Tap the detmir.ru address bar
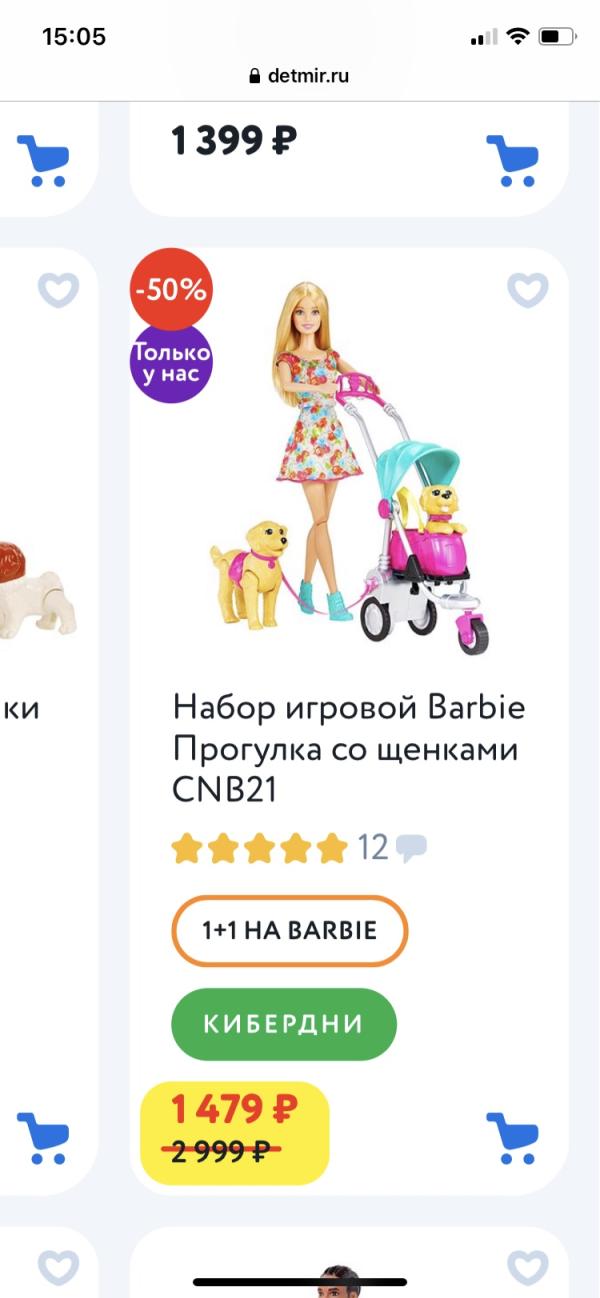 coord(299,75)
